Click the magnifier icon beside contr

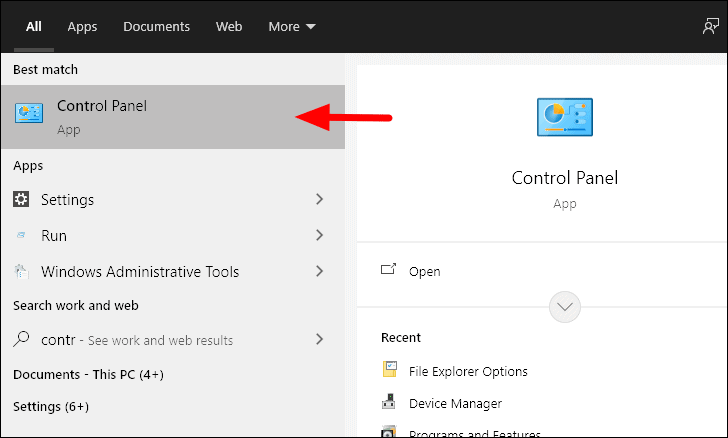(21, 339)
